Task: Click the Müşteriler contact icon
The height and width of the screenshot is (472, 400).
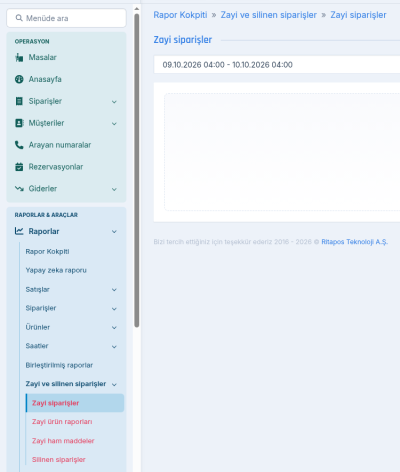Action: tap(19, 123)
